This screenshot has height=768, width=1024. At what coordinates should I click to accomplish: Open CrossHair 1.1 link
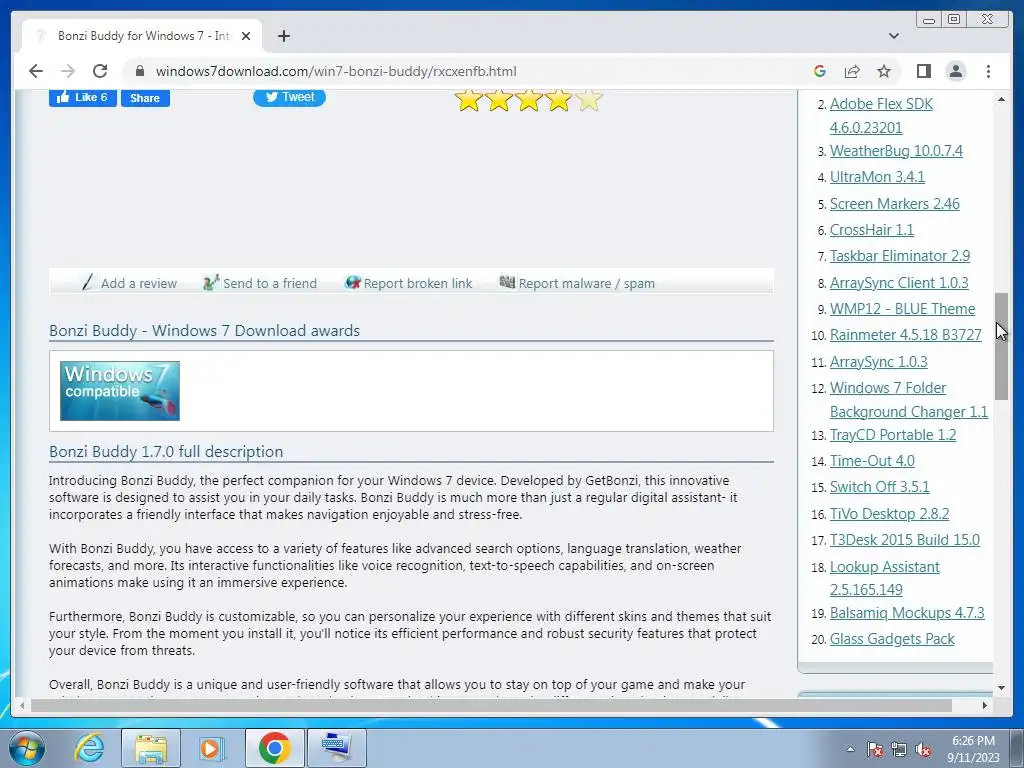click(872, 230)
